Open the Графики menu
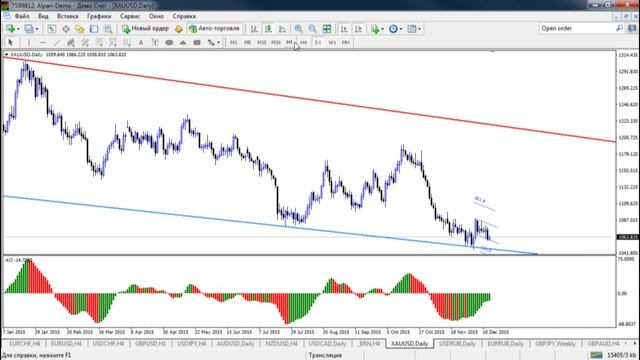 99,16
